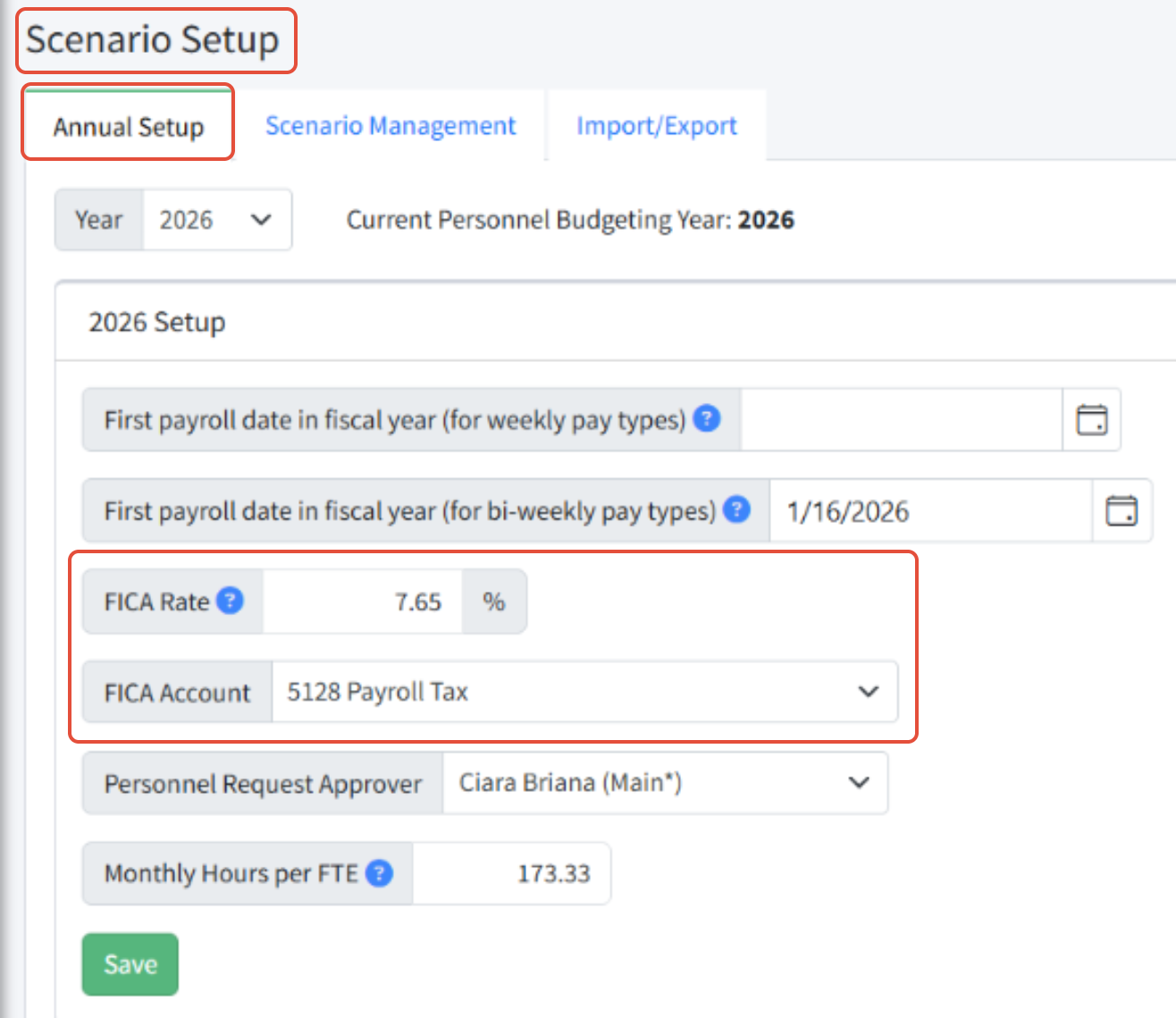Switch to the Annual Setup tab
Viewport: 1176px width, 1018px height.
click(129, 126)
